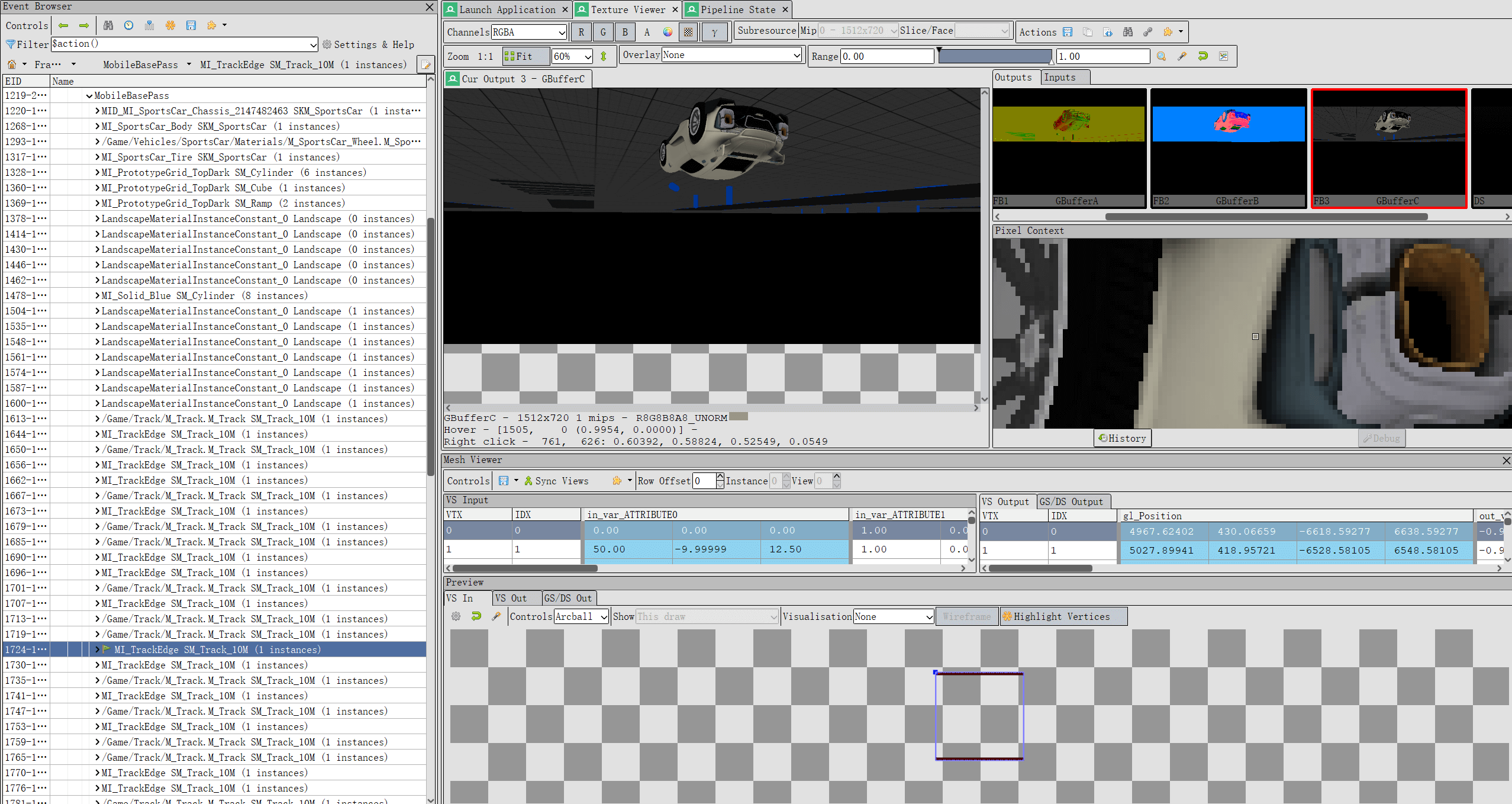1512x804 pixels.
Task: Expand the MI_SportsCar_Body SKM_SportsCar event node
Action: (x=97, y=126)
